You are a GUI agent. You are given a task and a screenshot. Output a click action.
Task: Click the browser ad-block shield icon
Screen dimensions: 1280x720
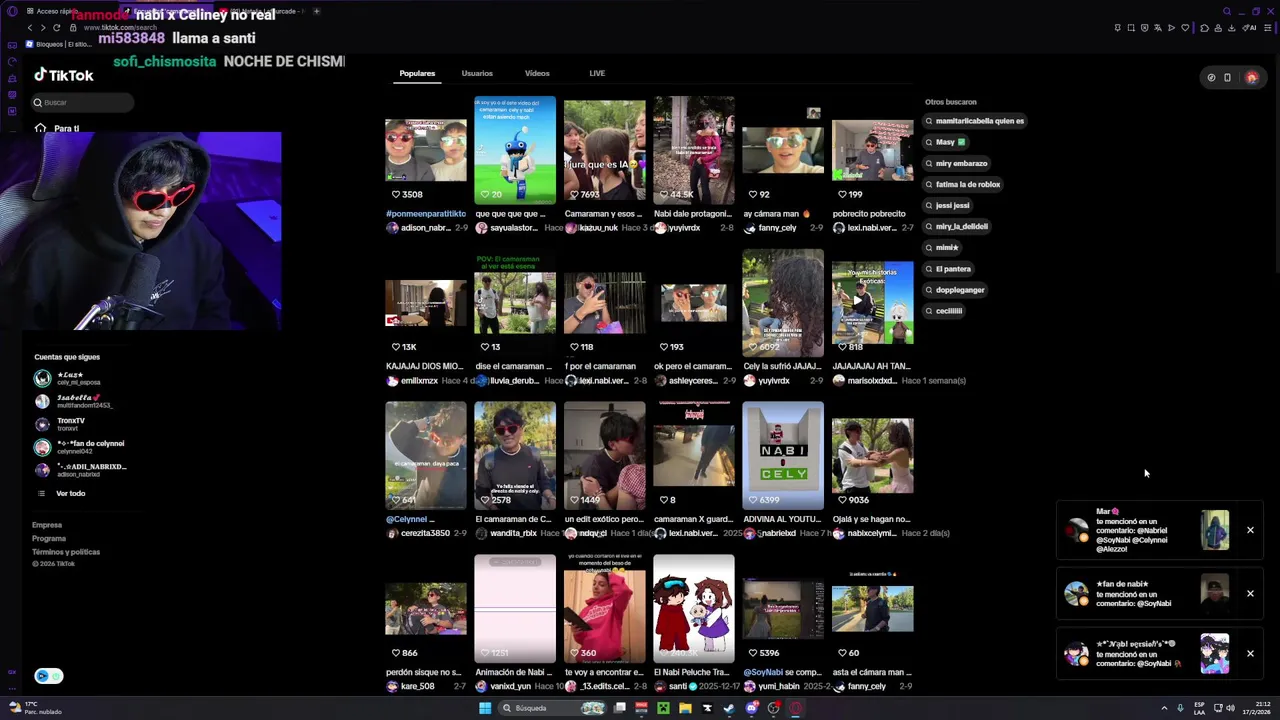coord(1145,28)
